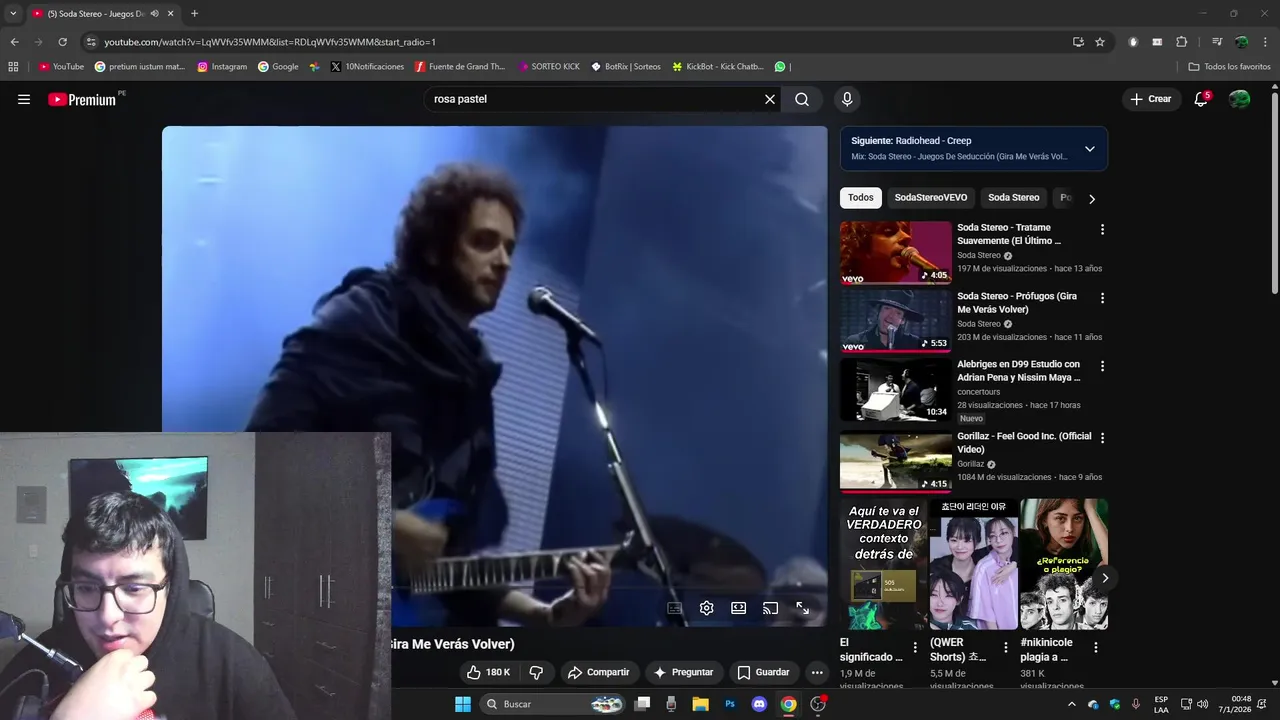Share the video with Compartir
1280x720 pixels.
click(598, 673)
